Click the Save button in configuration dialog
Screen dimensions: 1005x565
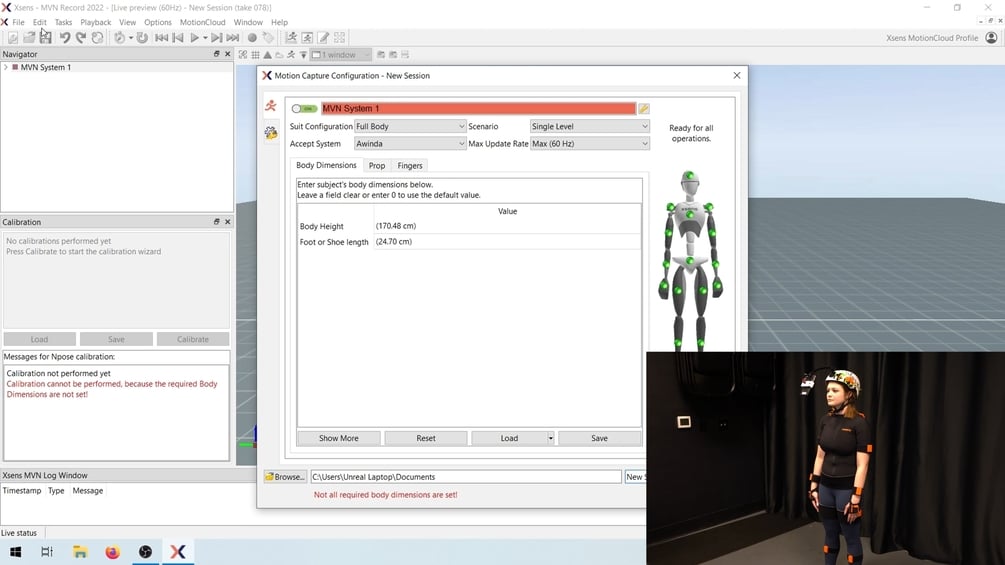point(599,438)
